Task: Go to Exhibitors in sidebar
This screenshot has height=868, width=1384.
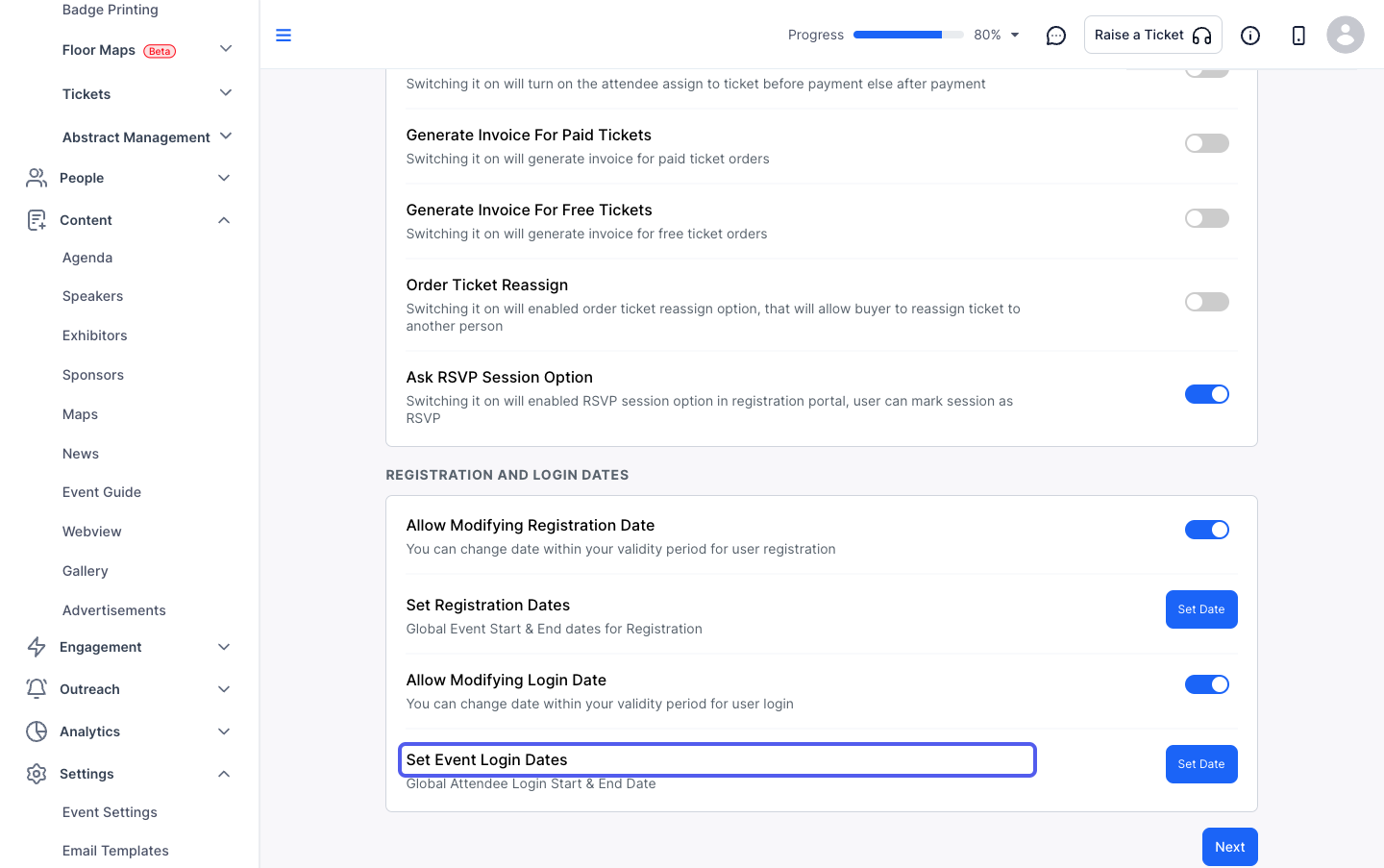Action: point(95,335)
